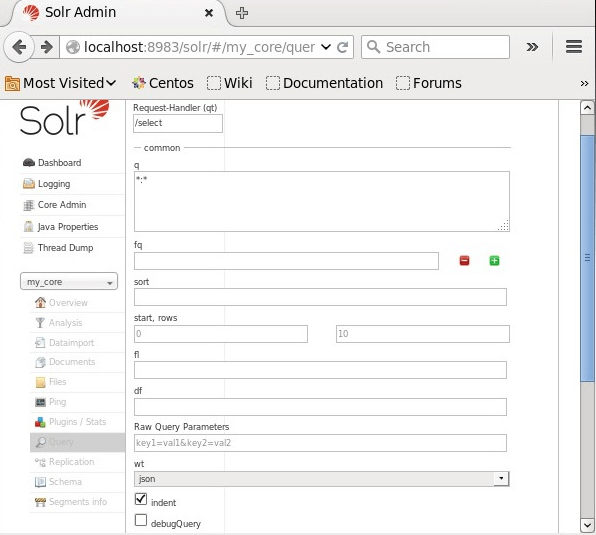The width and height of the screenshot is (596, 535).
Task: Click the start field showing 0
Action: tap(221, 334)
